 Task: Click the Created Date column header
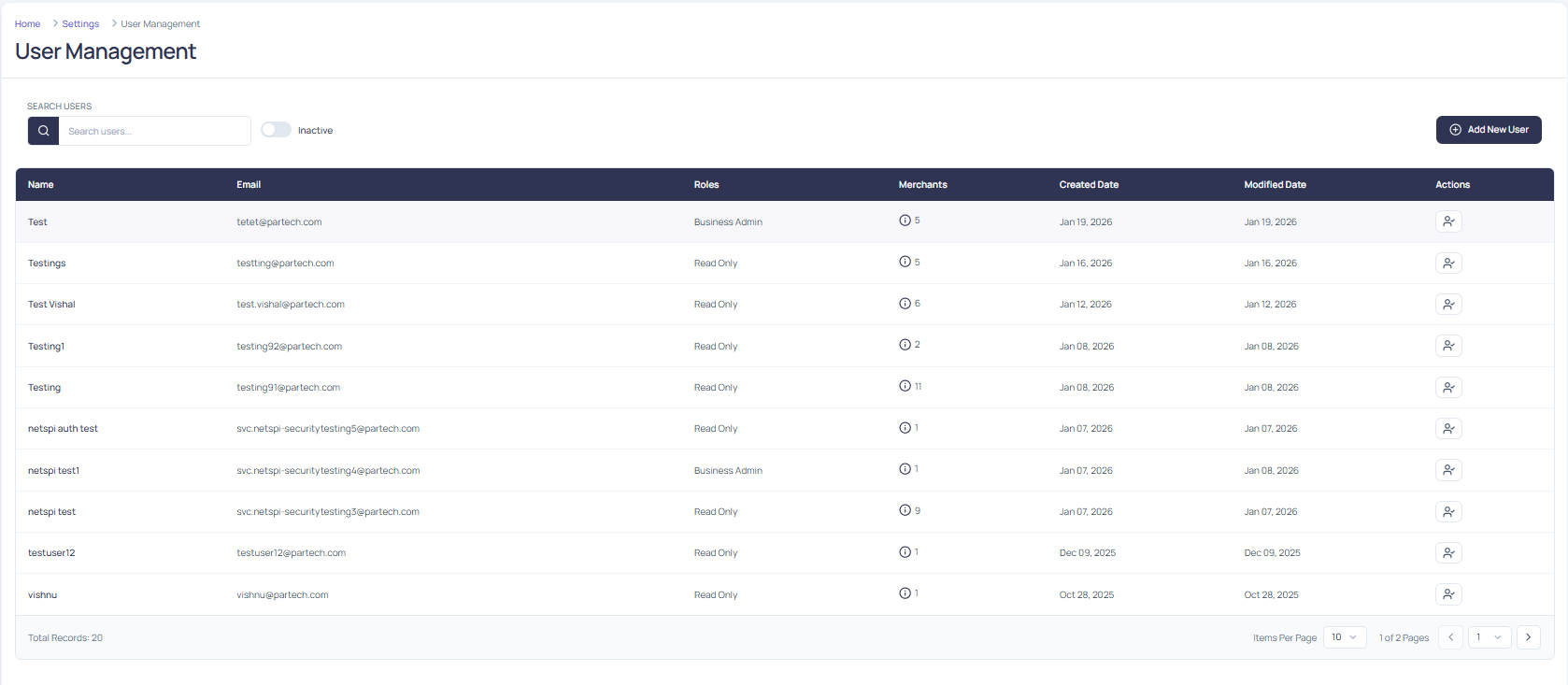(x=1089, y=185)
